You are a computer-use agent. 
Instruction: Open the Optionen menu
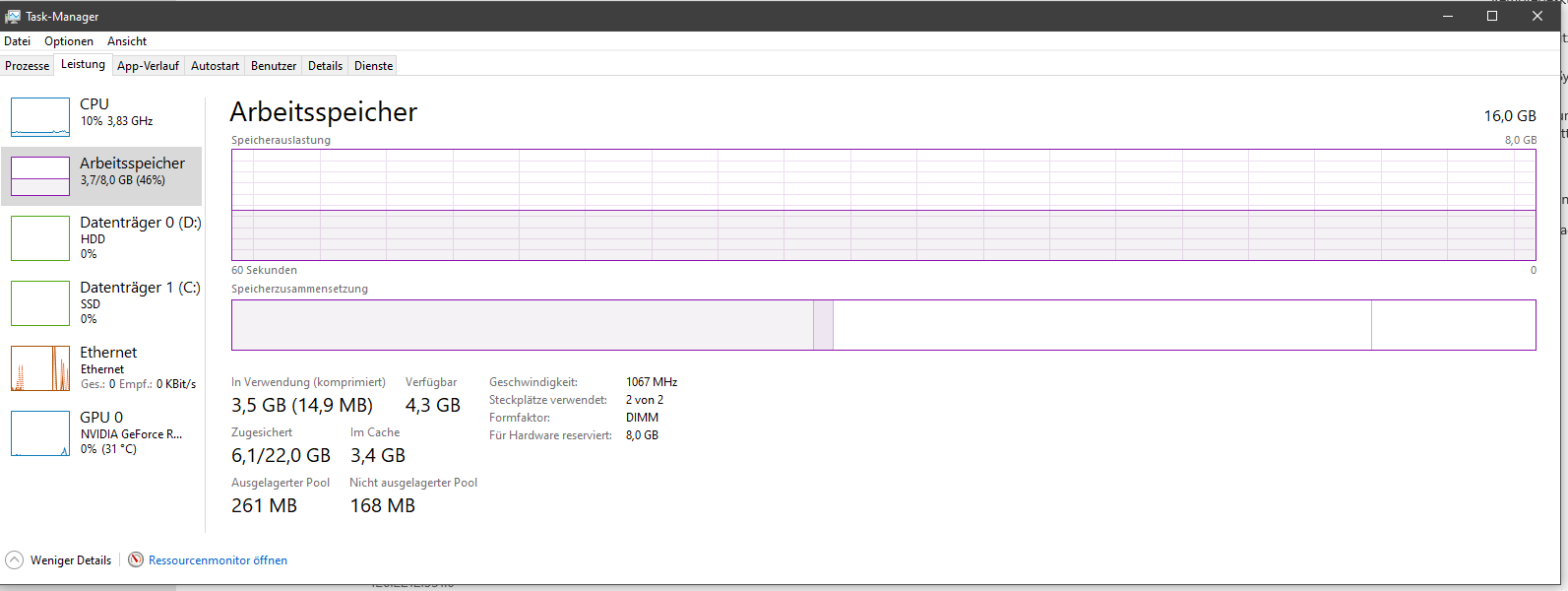69,41
